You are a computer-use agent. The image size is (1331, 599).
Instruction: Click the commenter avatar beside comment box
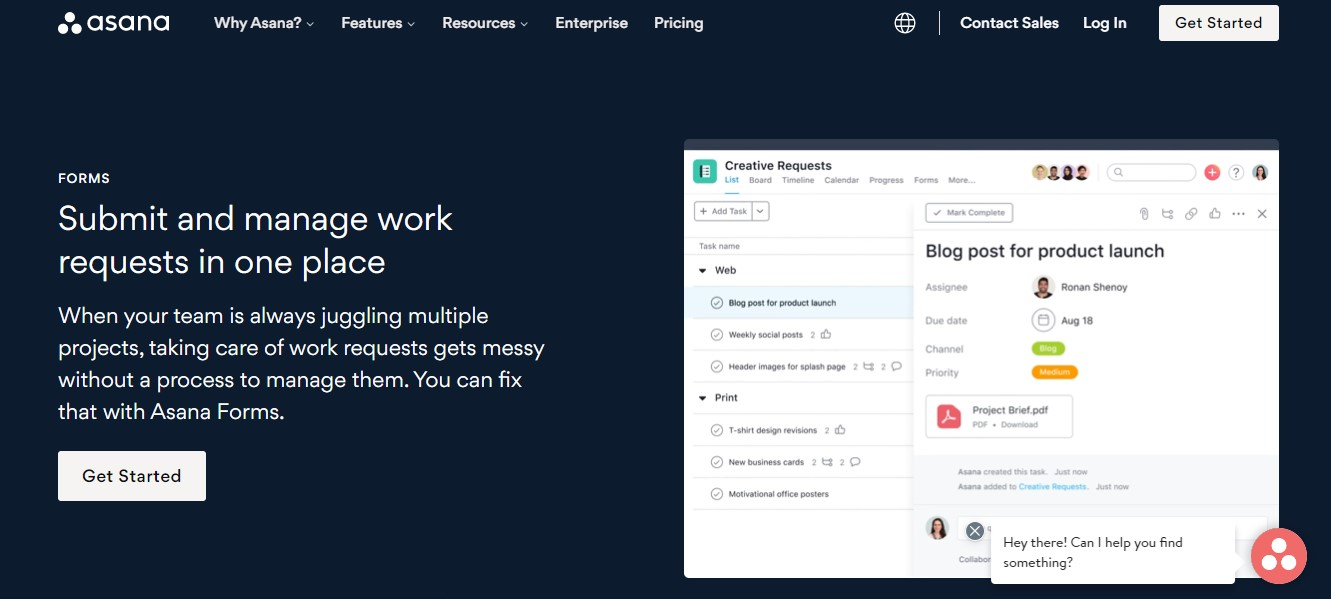(937, 528)
